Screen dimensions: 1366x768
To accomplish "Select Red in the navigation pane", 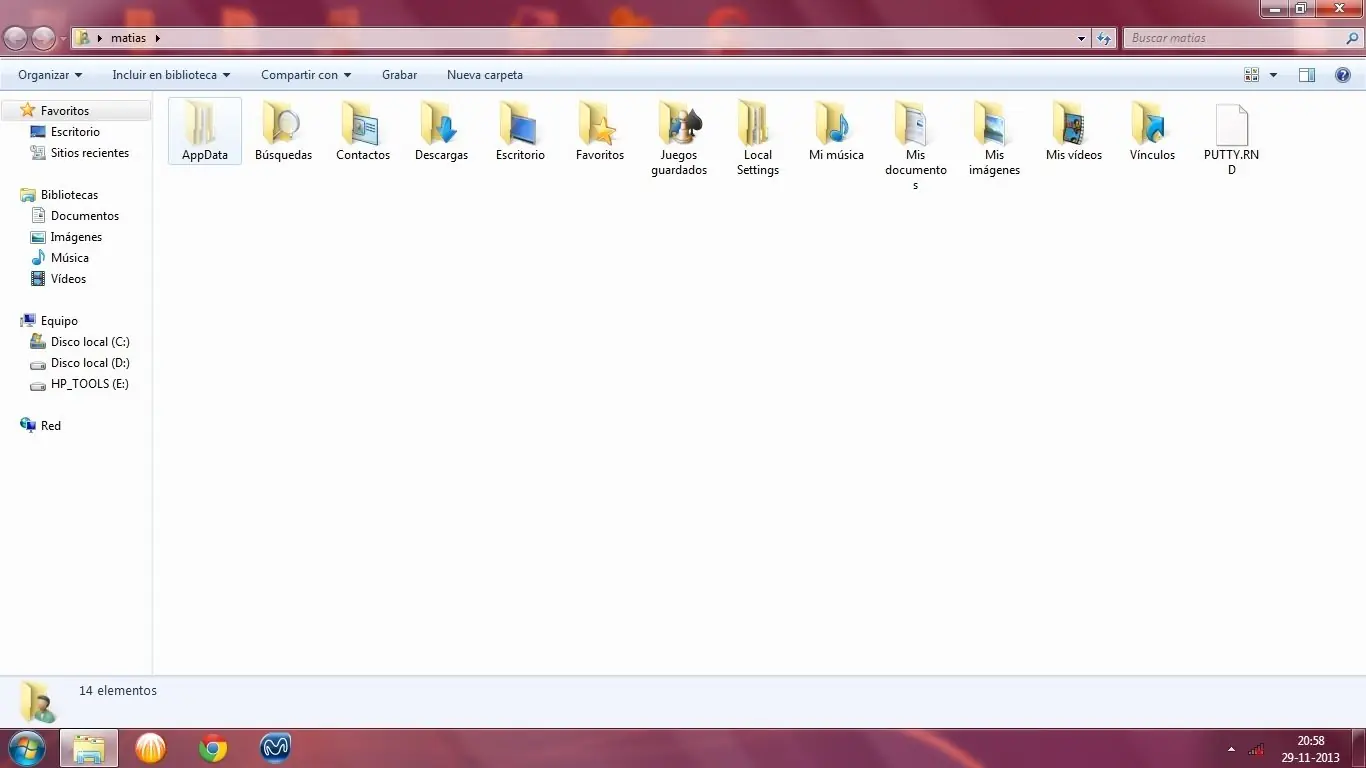I will click(50, 426).
